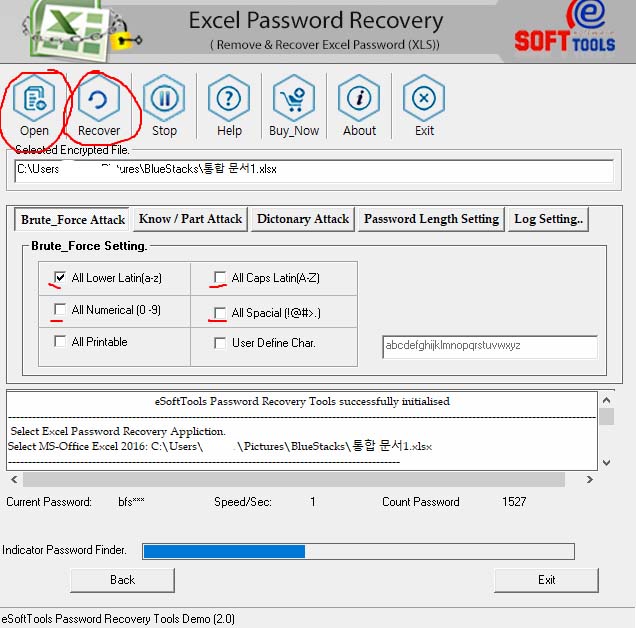Click the log horizontal scrollbar thumb
Screen dimensions: 636x628
coord(294,480)
